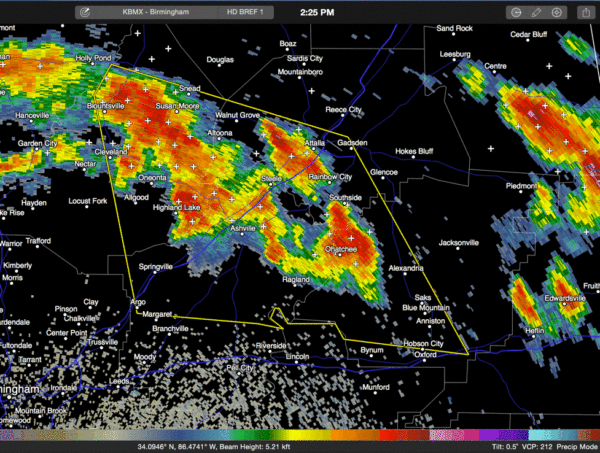The width and height of the screenshot is (600, 453).
Task: Click the 2:25 PM time display
Action: coord(314,13)
